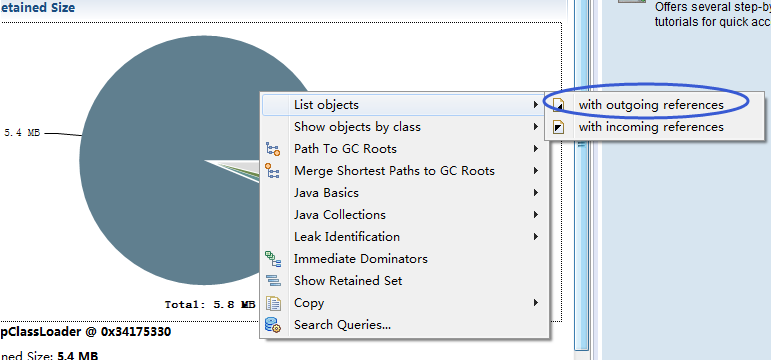This screenshot has width=771, height=360.
Task: Click the Merge Shortest Paths icon
Action: [x=273, y=171]
